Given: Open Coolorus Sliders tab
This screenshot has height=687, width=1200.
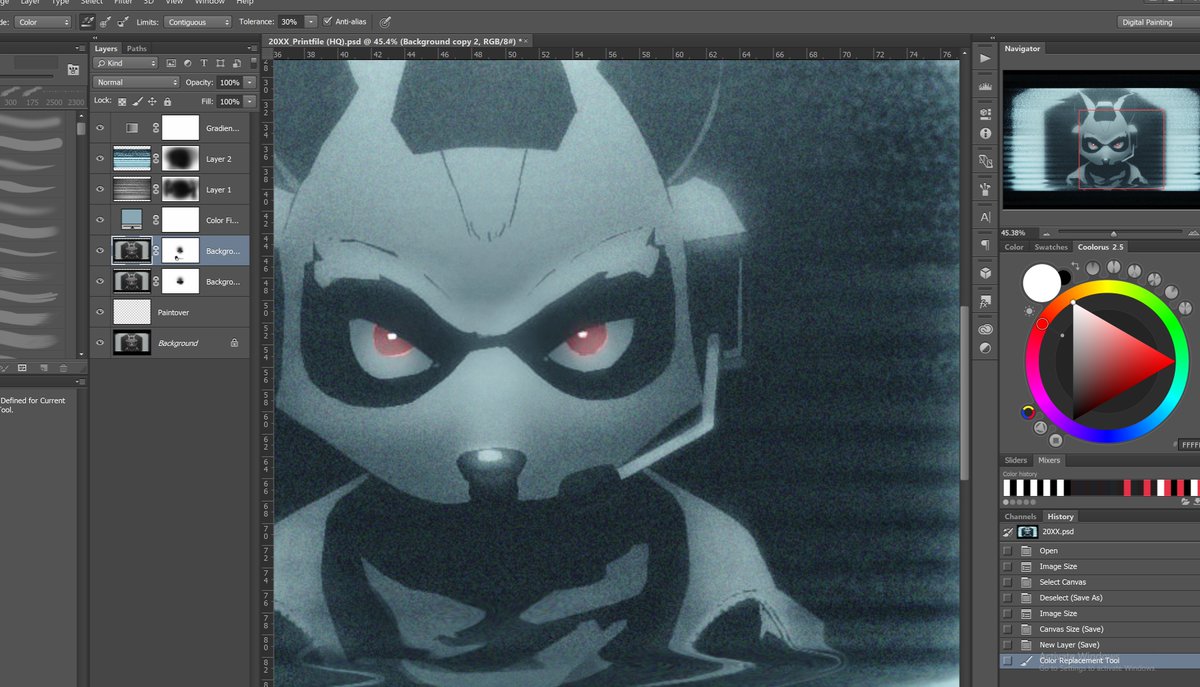Looking at the screenshot, I should (1016, 460).
